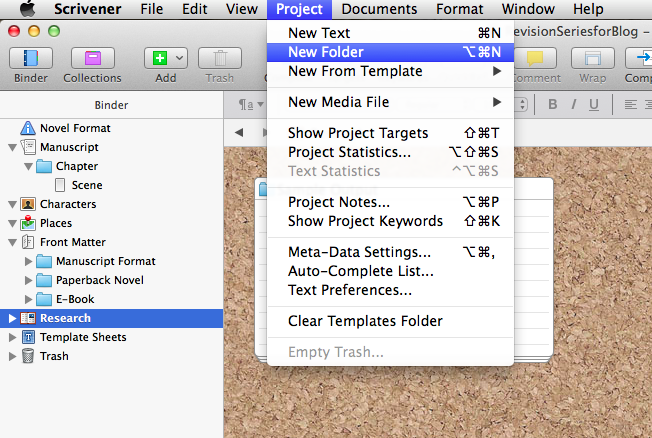Click the font size stepper arrows
This screenshot has height=438, width=652.
click(x=521, y=104)
